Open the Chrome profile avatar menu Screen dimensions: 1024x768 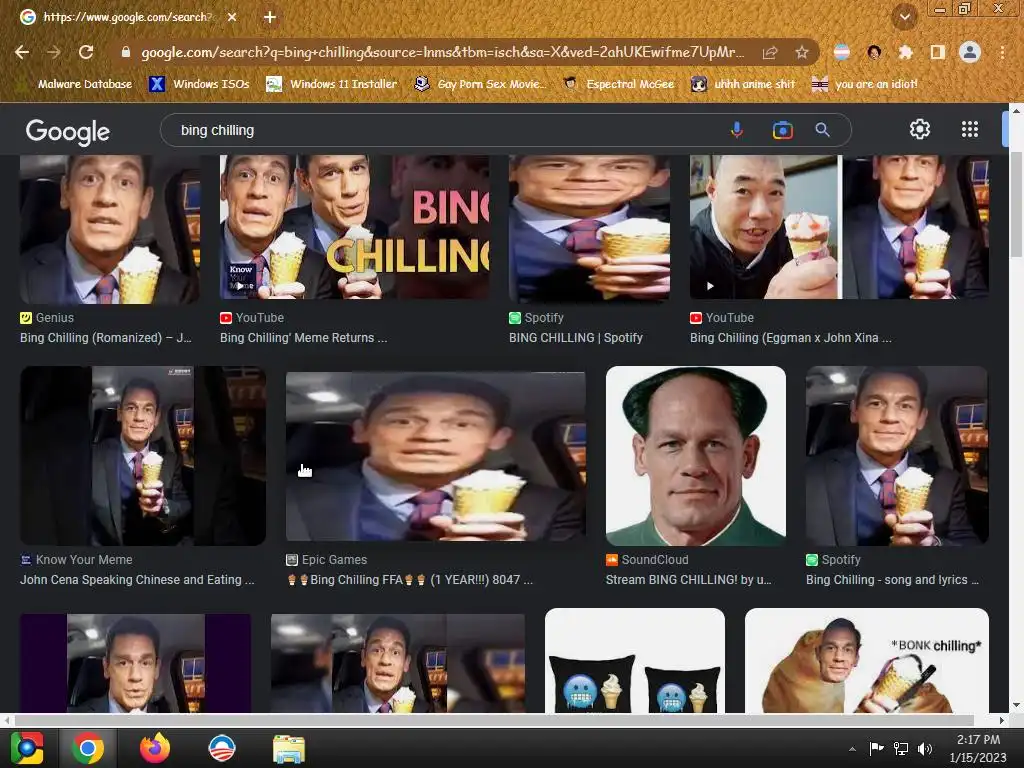click(x=970, y=52)
